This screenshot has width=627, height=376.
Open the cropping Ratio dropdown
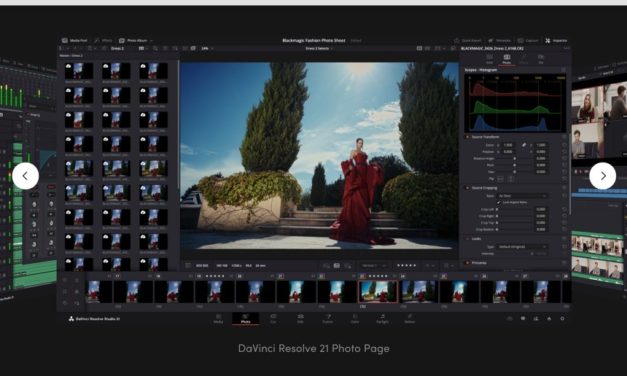(x=522, y=196)
